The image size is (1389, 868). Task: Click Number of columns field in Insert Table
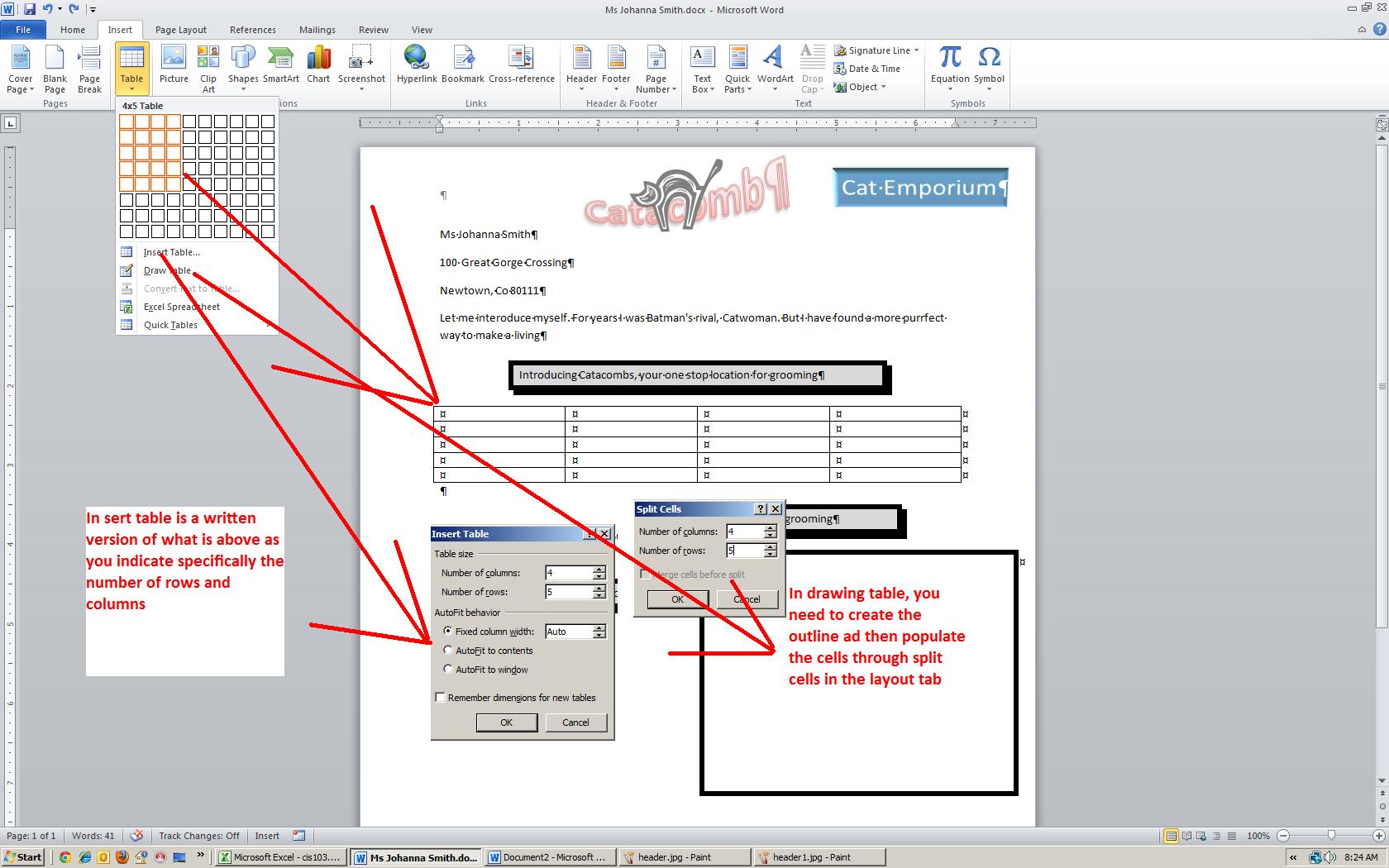[x=569, y=572]
